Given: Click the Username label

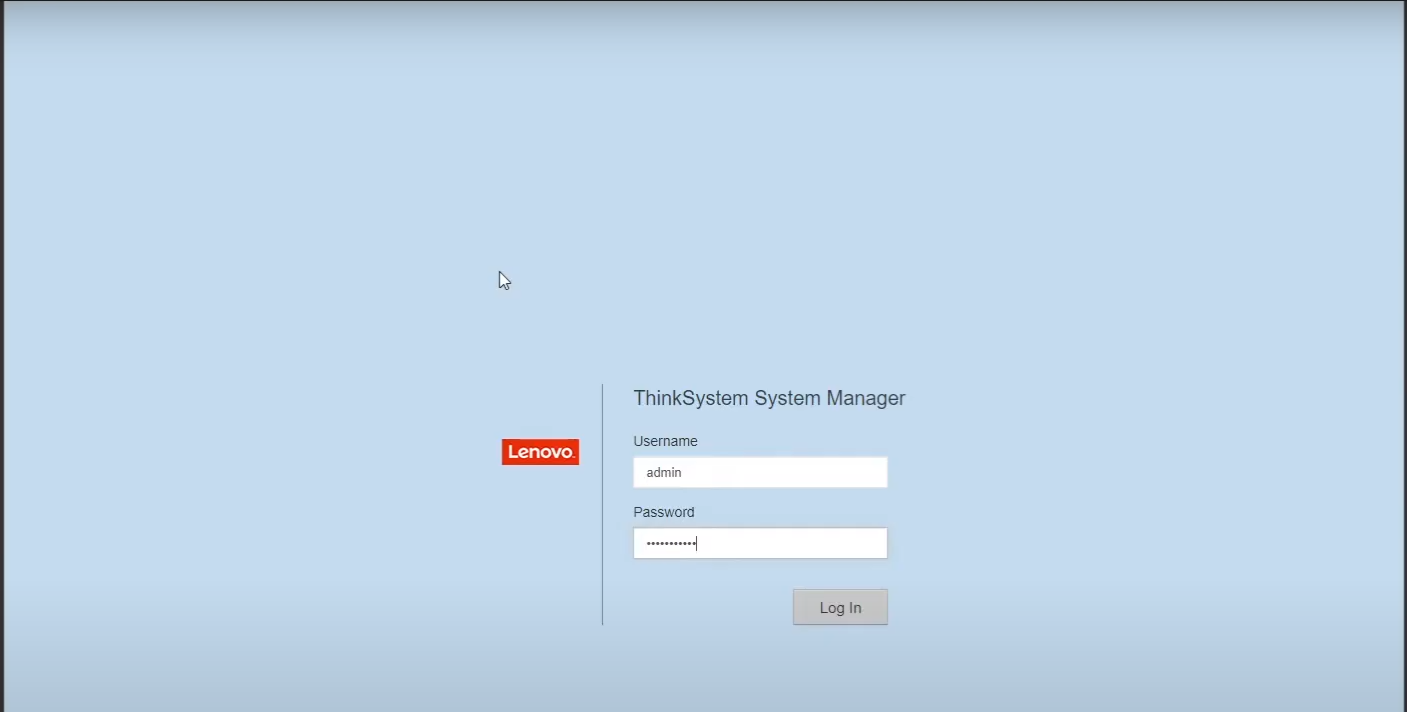Looking at the screenshot, I should click(665, 441).
